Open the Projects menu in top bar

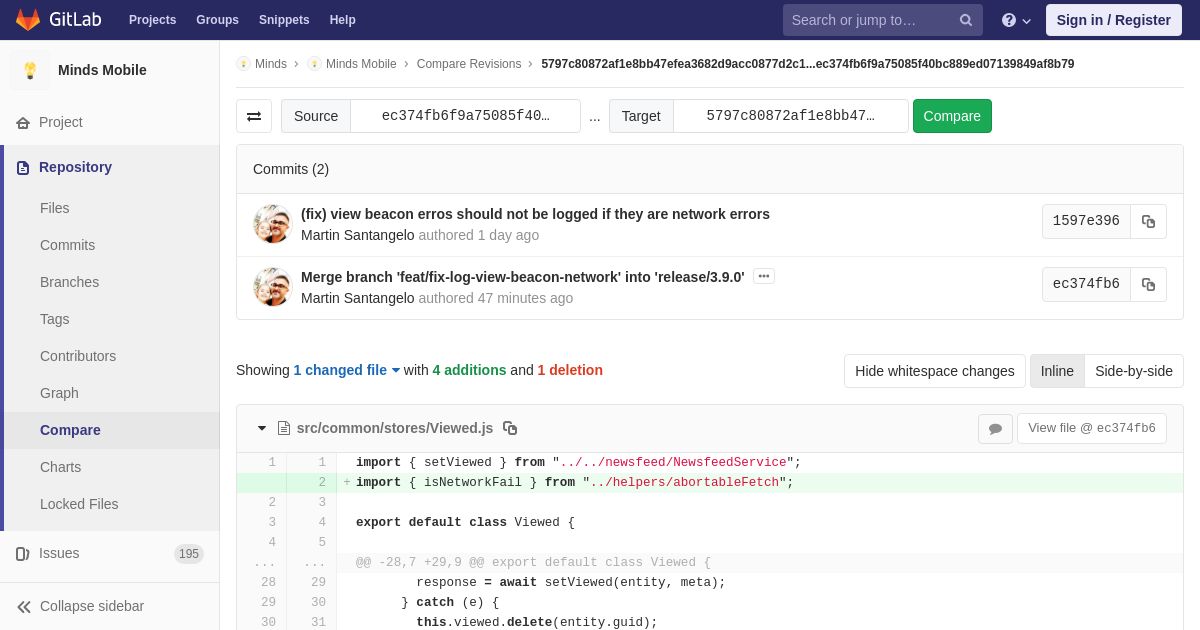click(152, 20)
